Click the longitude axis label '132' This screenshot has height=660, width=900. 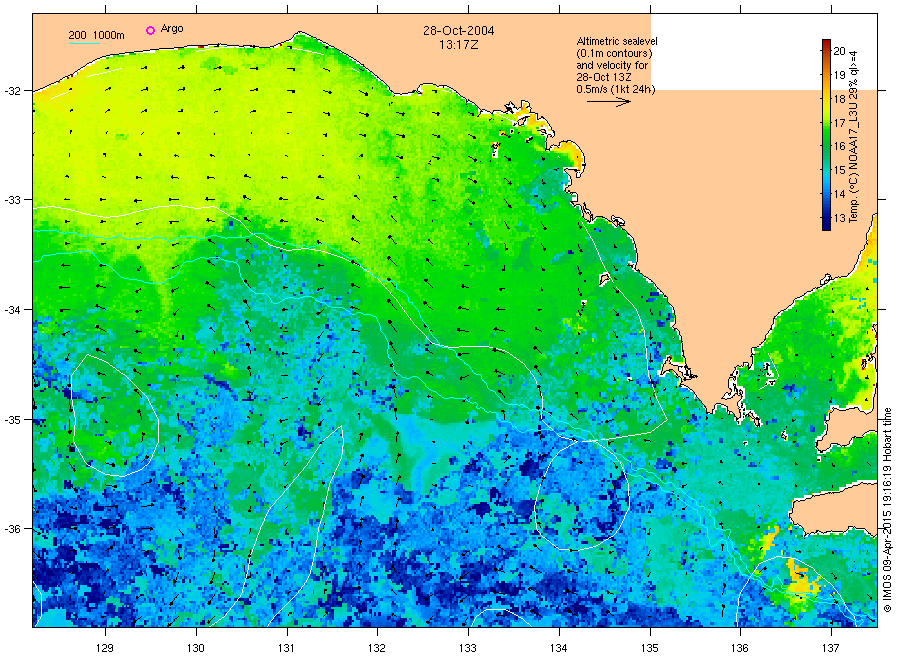pyautogui.click(x=377, y=648)
